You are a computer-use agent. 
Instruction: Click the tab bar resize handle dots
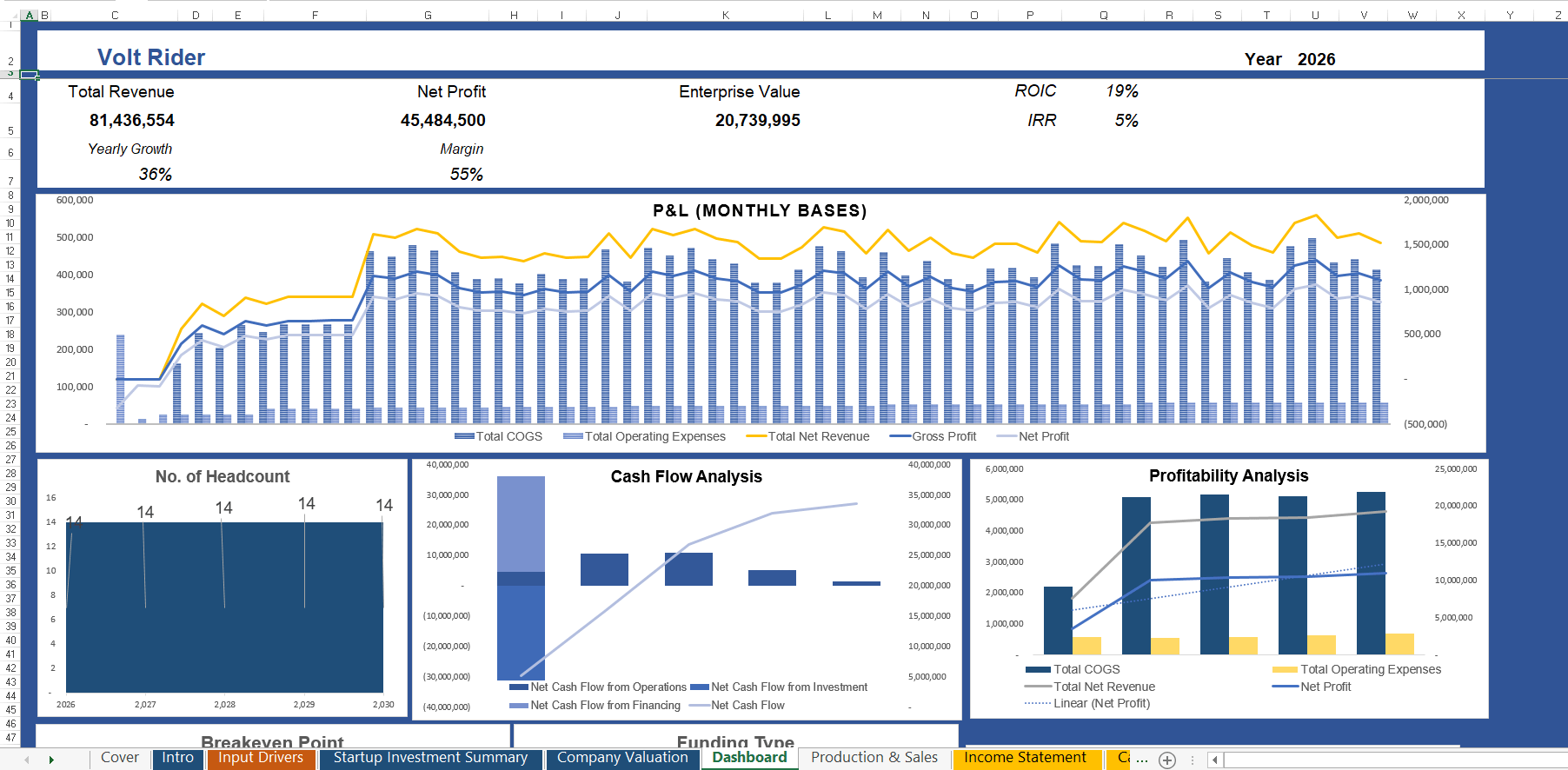pos(1192,760)
